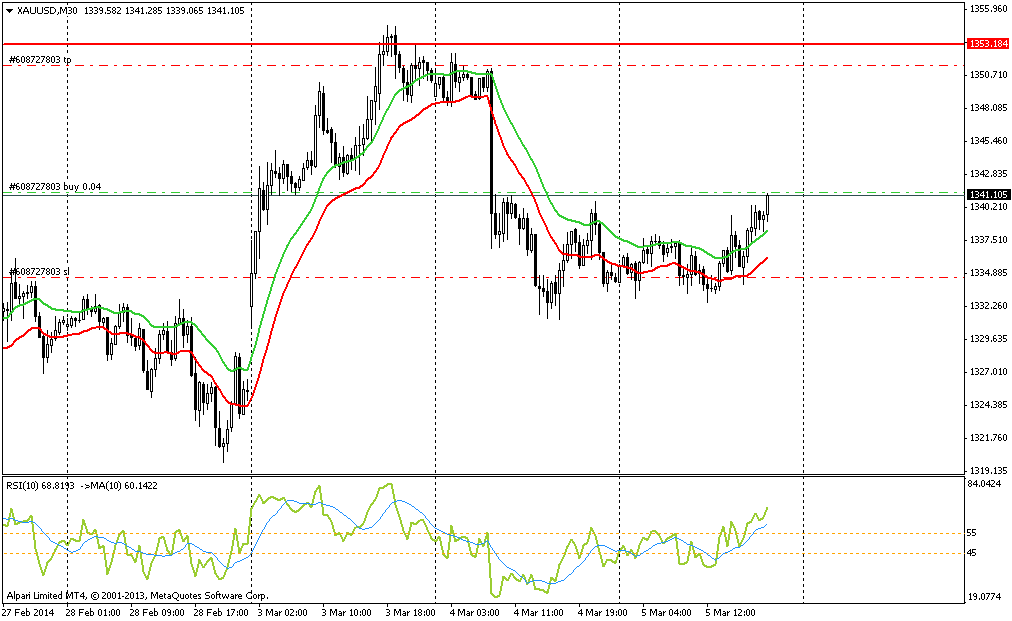Click the 27 Feb 2014 time label
This screenshot has width=1012, height=621.
[x=28, y=613]
